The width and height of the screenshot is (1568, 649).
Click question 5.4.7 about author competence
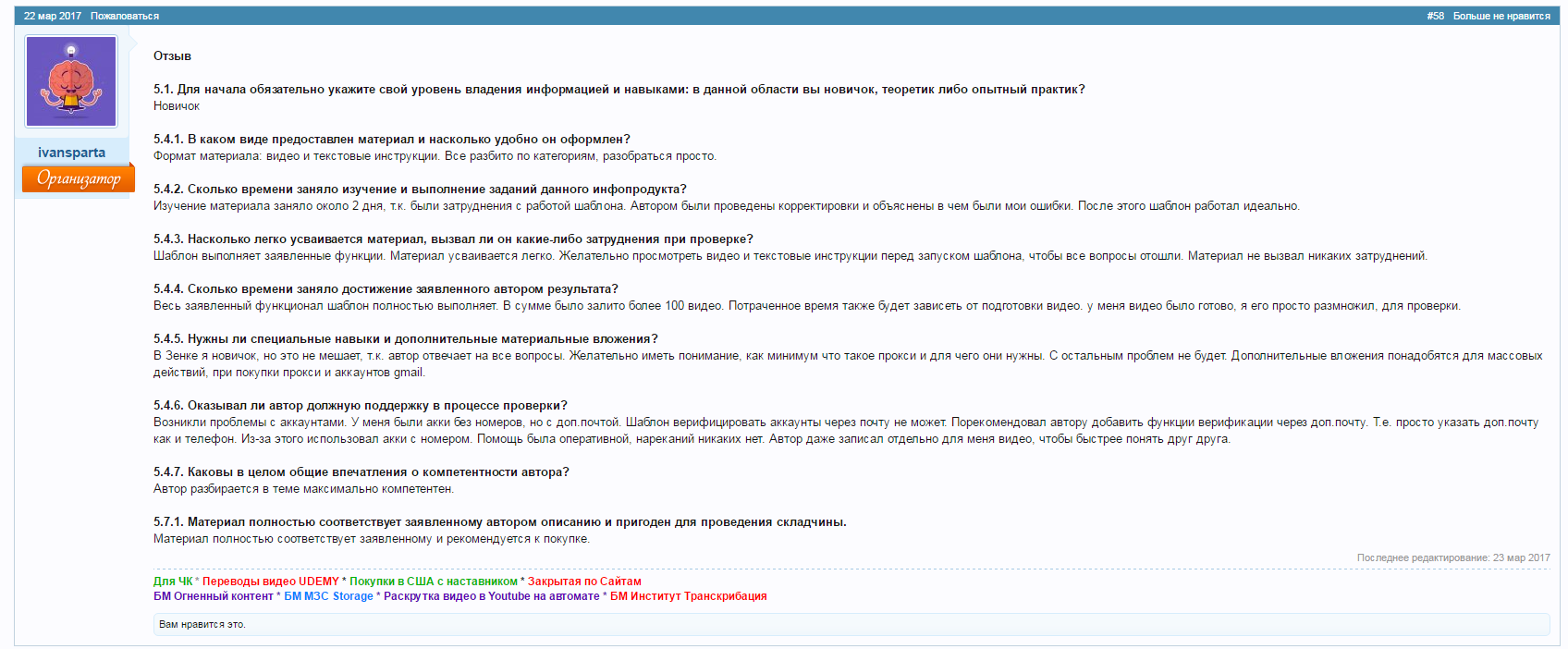tap(361, 472)
